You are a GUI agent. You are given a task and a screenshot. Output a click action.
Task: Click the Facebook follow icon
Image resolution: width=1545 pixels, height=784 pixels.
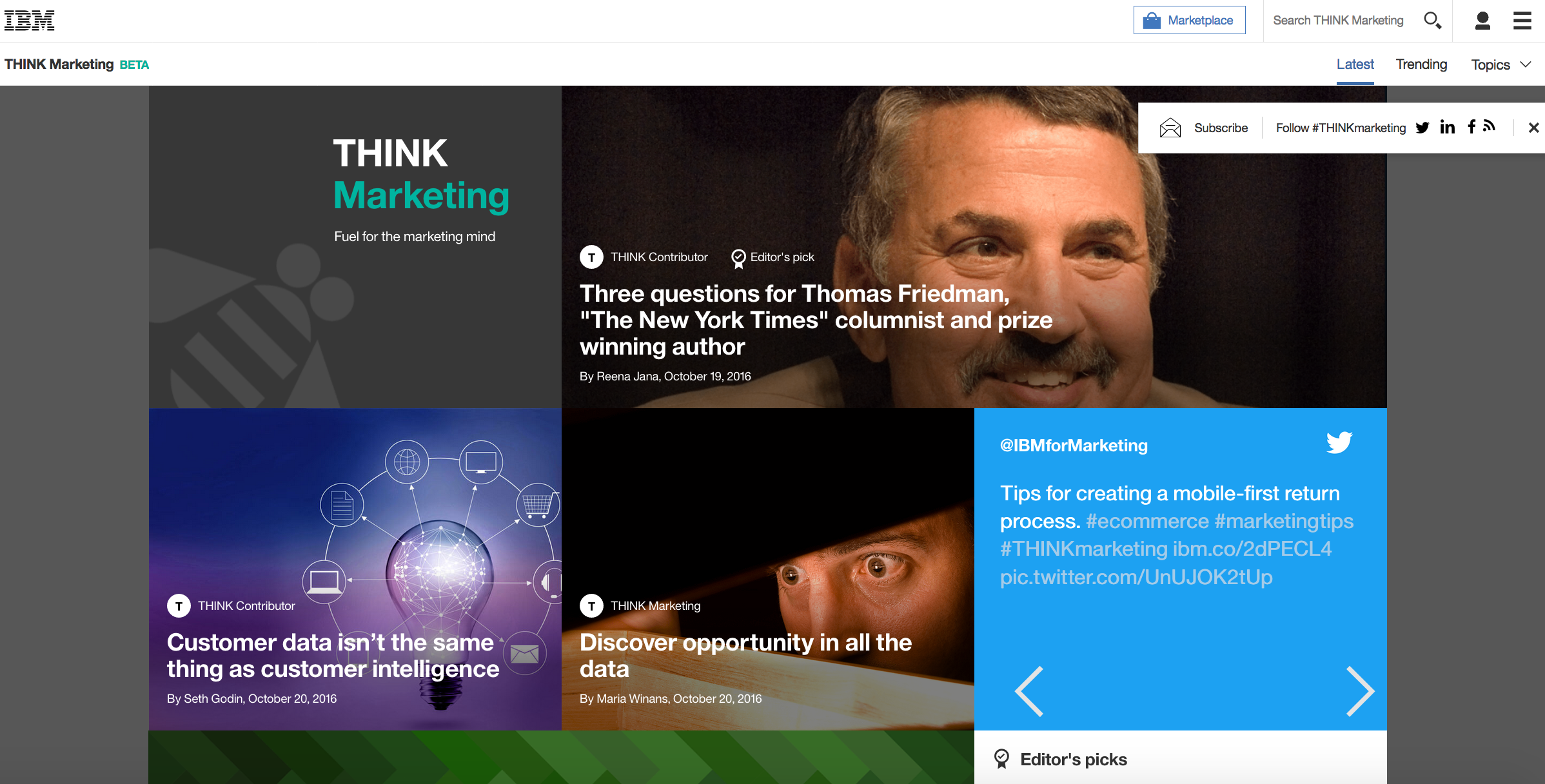click(1472, 128)
